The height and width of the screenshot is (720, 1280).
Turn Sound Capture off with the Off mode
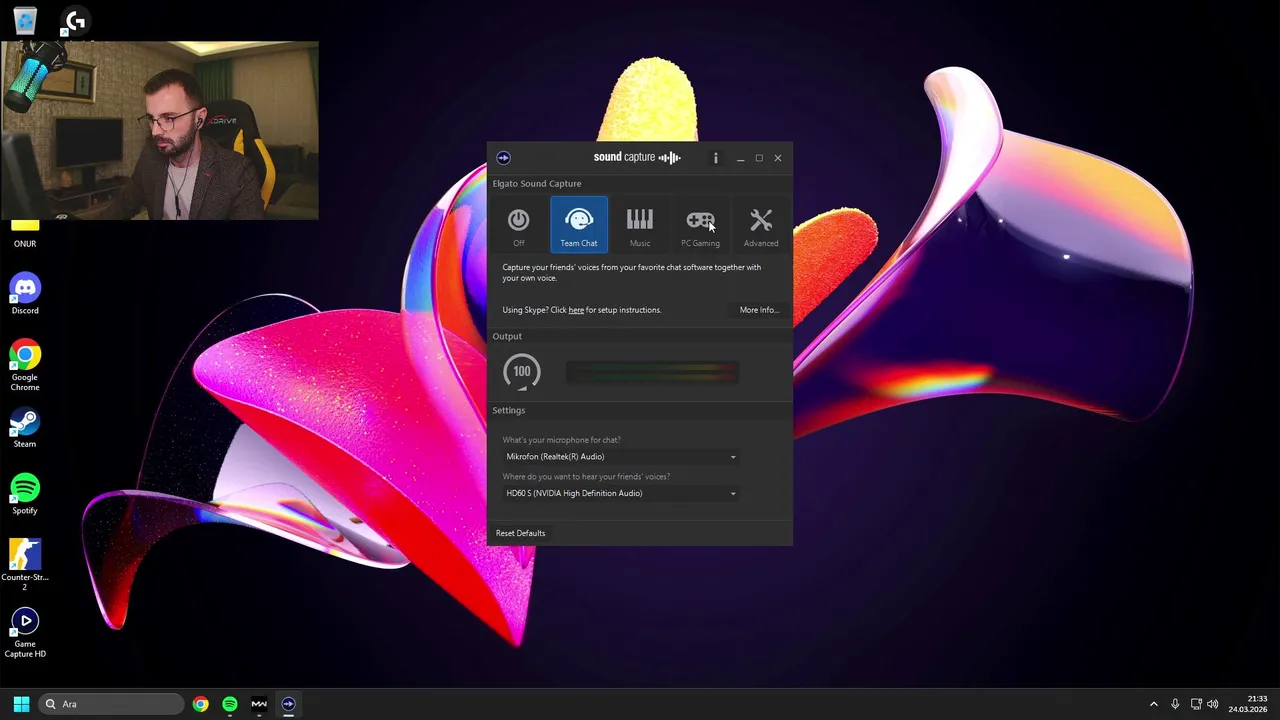[518, 225]
